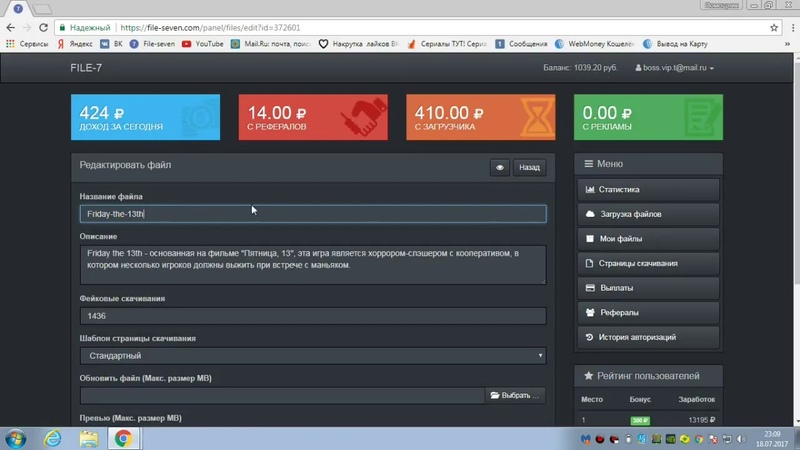Click the eye preview icon button
The height and width of the screenshot is (450, 800).
click(x=500, y=168)
